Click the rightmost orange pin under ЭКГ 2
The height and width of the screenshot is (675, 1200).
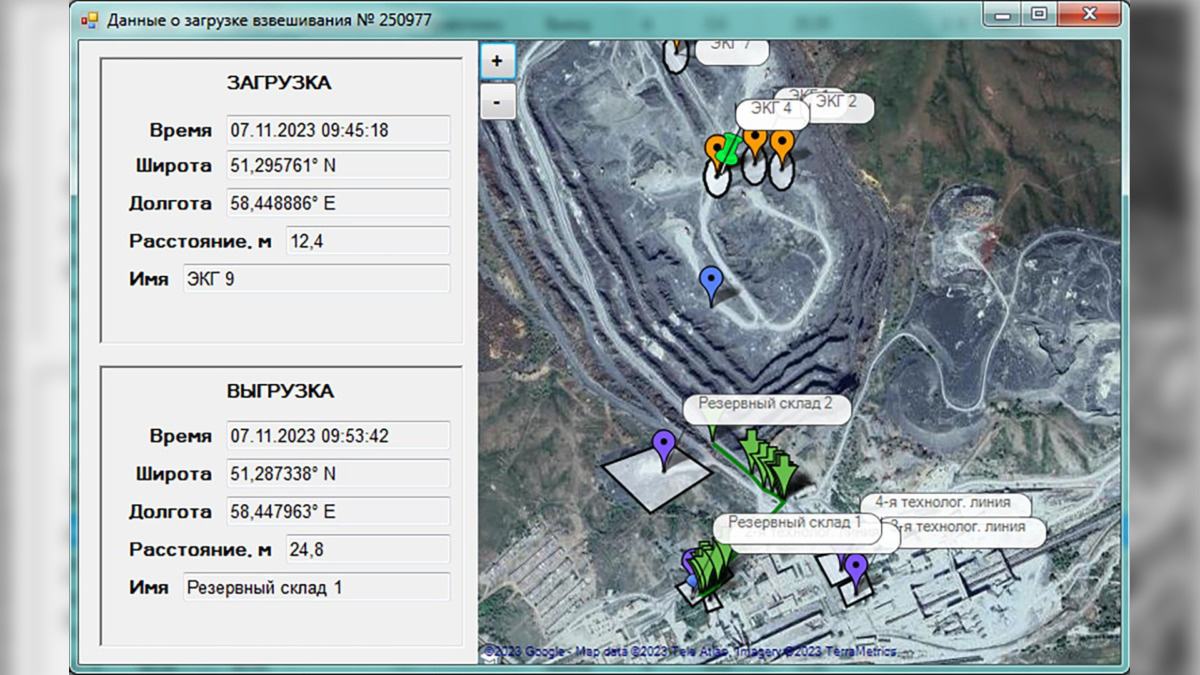[782, 146]
